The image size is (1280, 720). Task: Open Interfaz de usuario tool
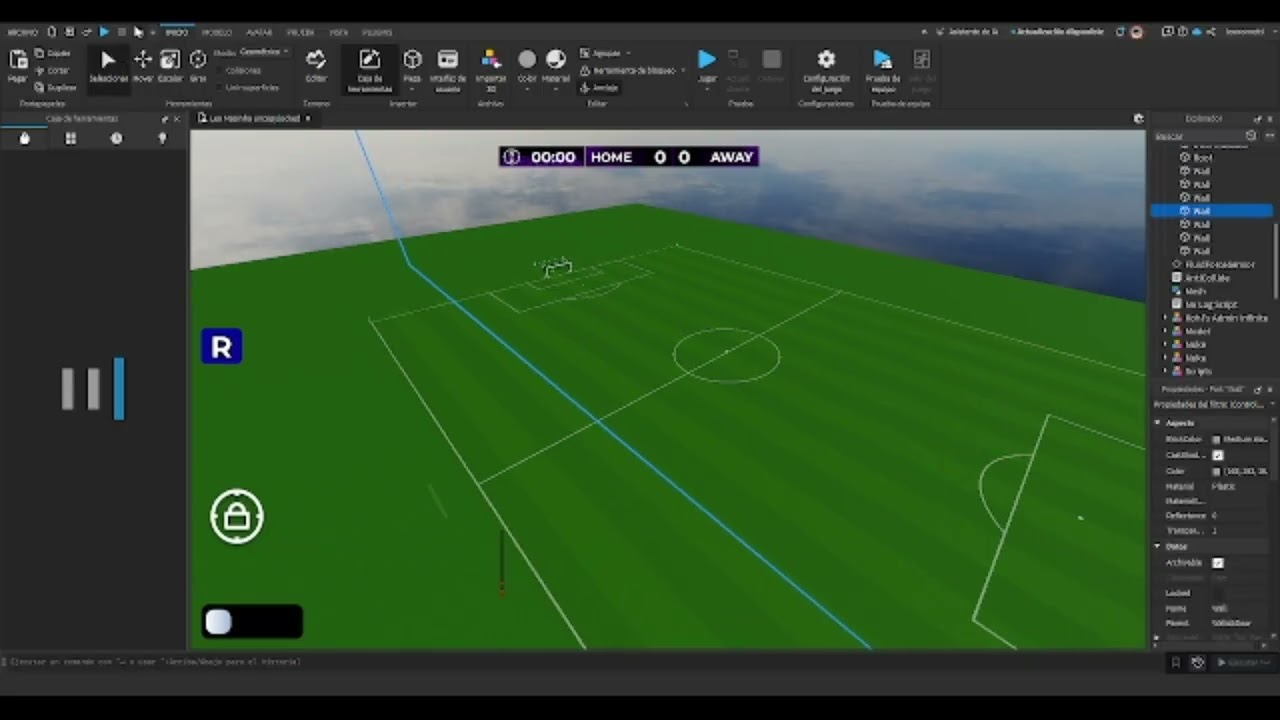448,69
